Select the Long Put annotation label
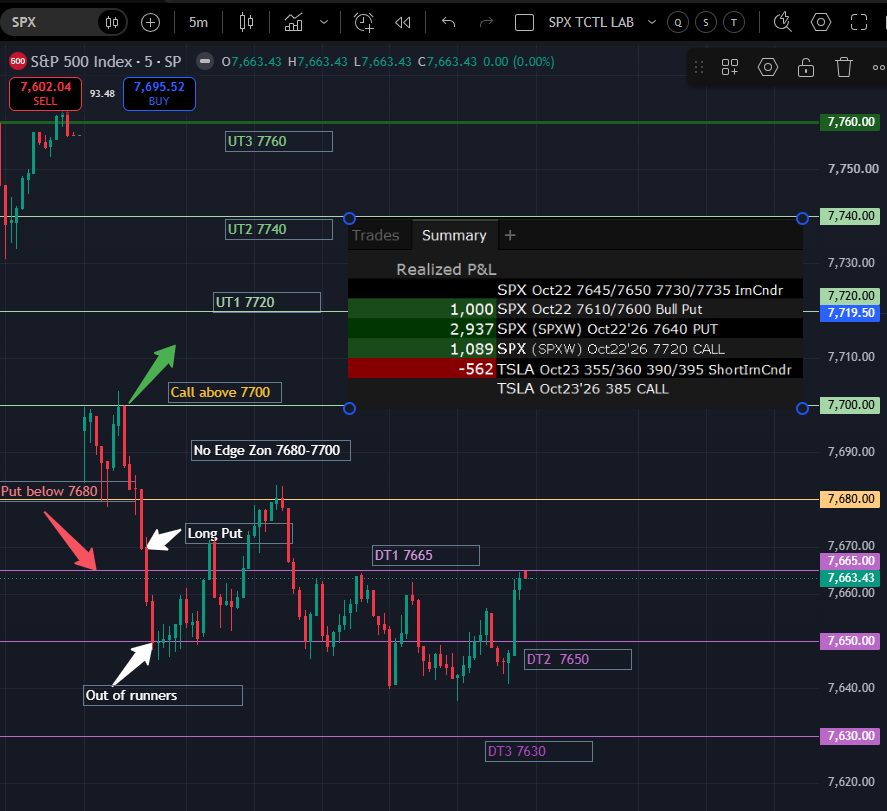Viewport: 887px width, 811px height. [x=239, y=534]
